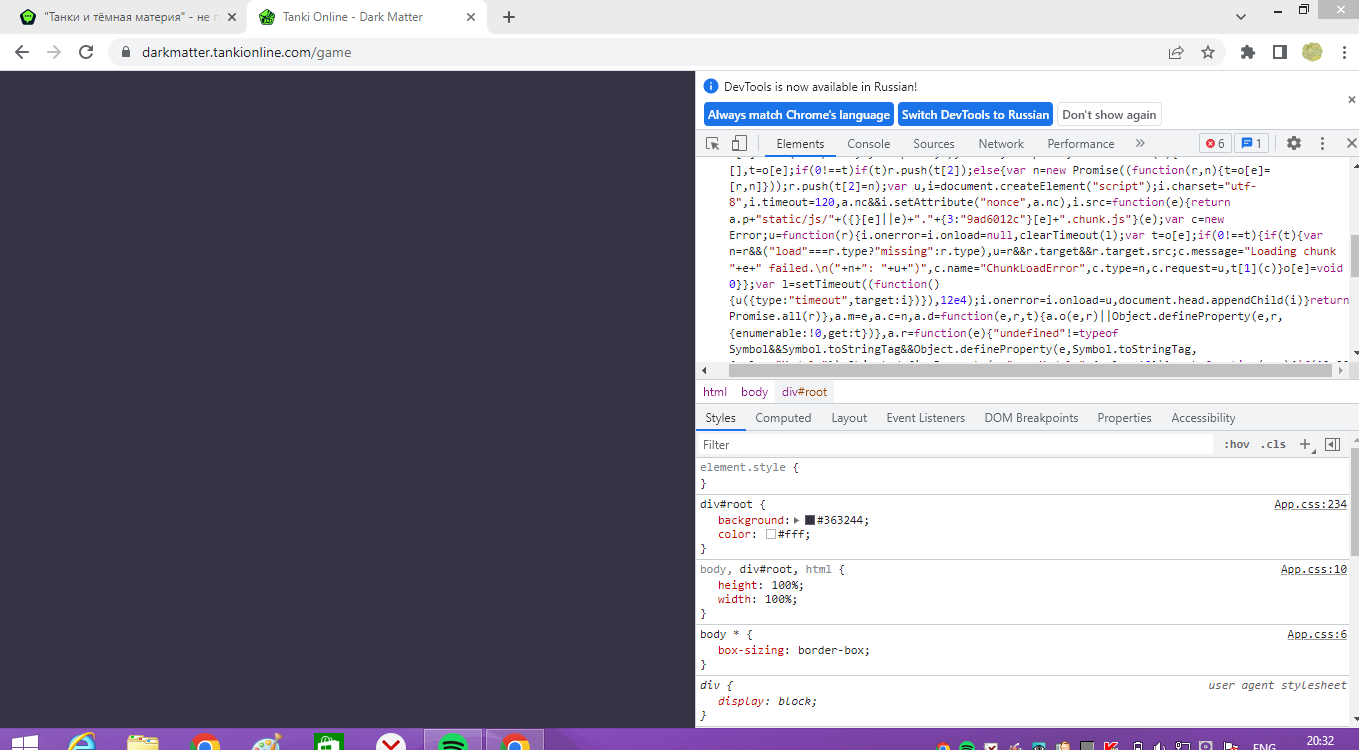Open DevTools customize three-dot menu
The height and width of the screenshot is (750, 1359).
(1322, 143)
